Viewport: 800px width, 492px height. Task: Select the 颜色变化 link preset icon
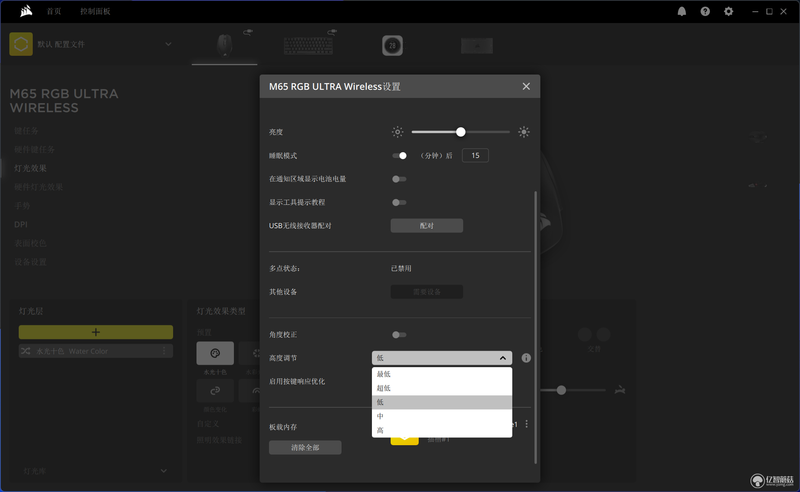tap(215, 390)
